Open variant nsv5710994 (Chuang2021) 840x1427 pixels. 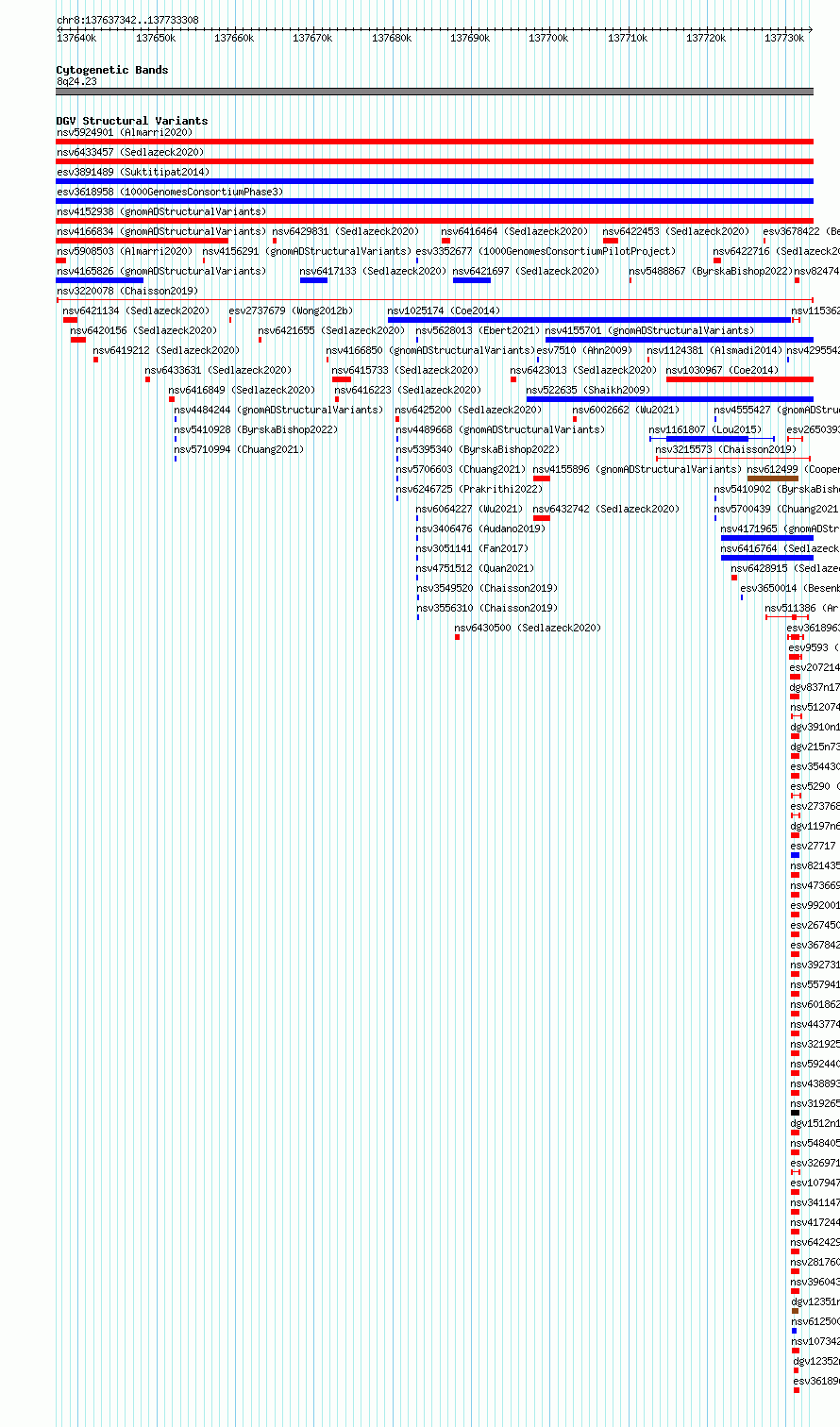pos(239,449)
